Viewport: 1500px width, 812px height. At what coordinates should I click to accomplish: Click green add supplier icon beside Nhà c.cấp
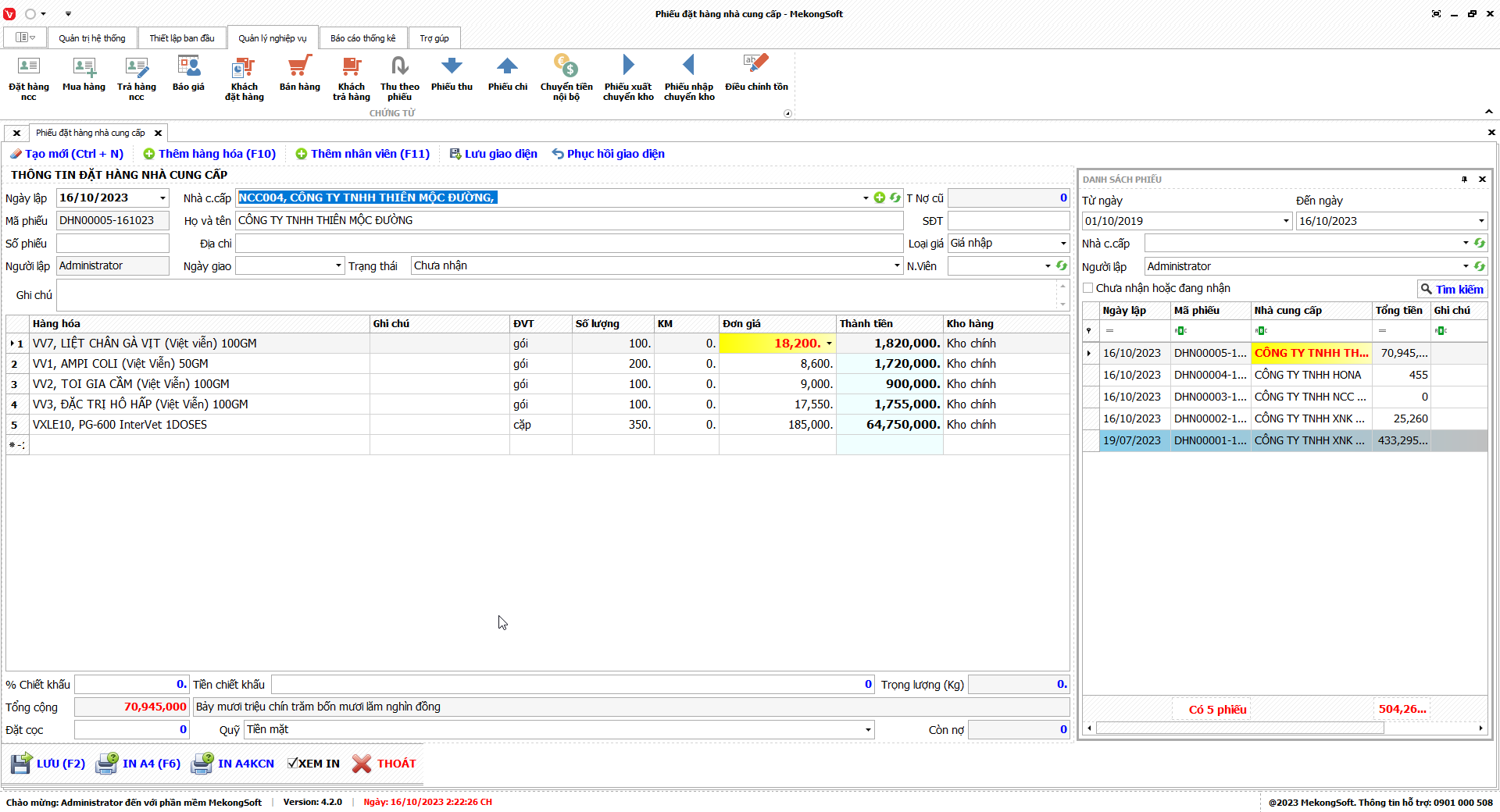(879, 198)
